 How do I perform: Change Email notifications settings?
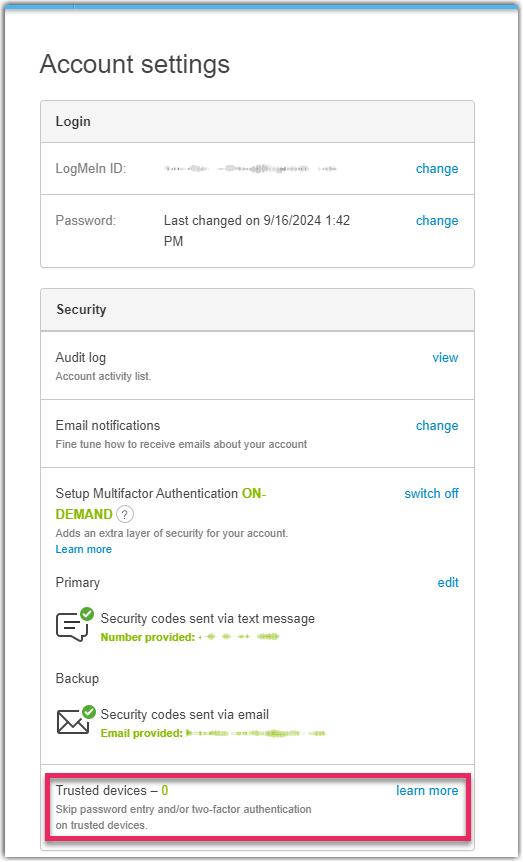click(x=437, y=426)
